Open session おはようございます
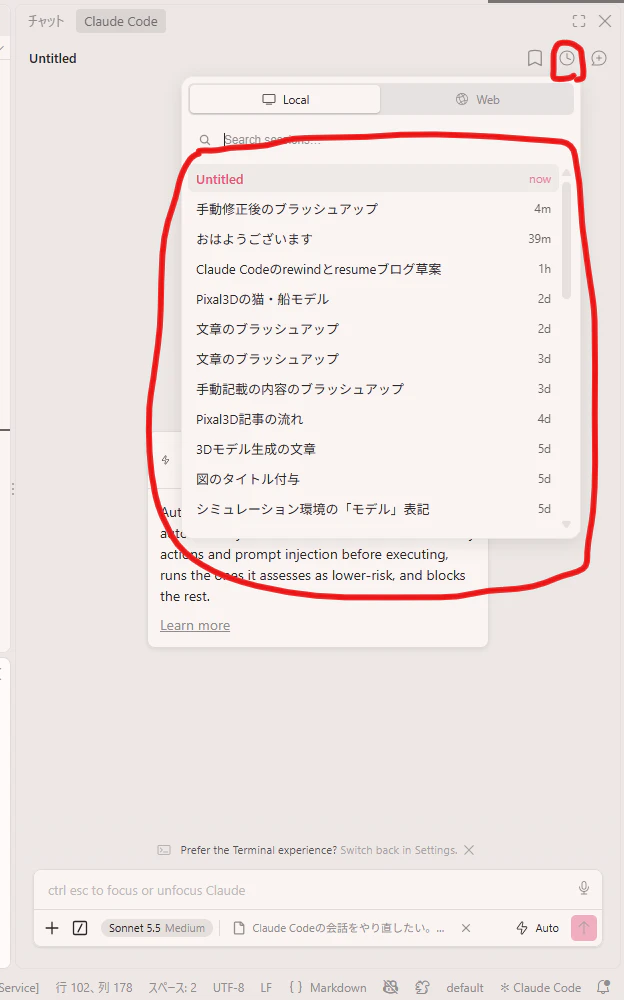Viewport: 624px width, 1000px height. tap(373, 239)
